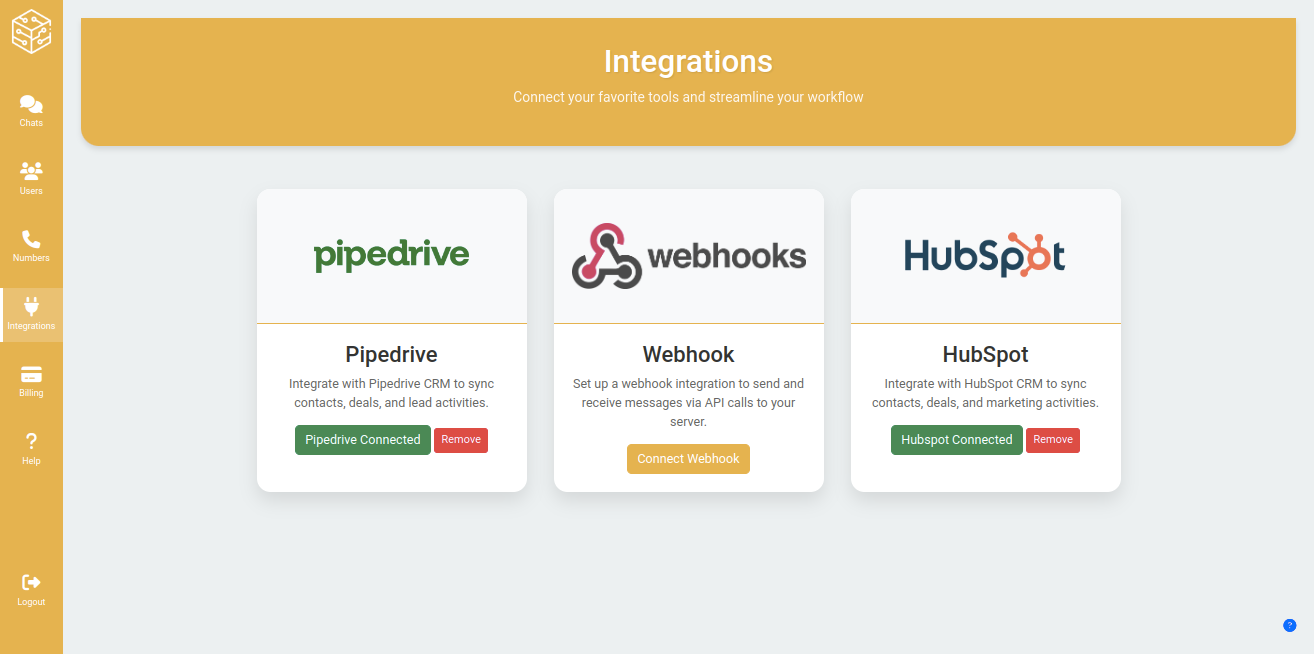Remove the Pipedrive integration

pyautogui.click(x=461, y=440)
